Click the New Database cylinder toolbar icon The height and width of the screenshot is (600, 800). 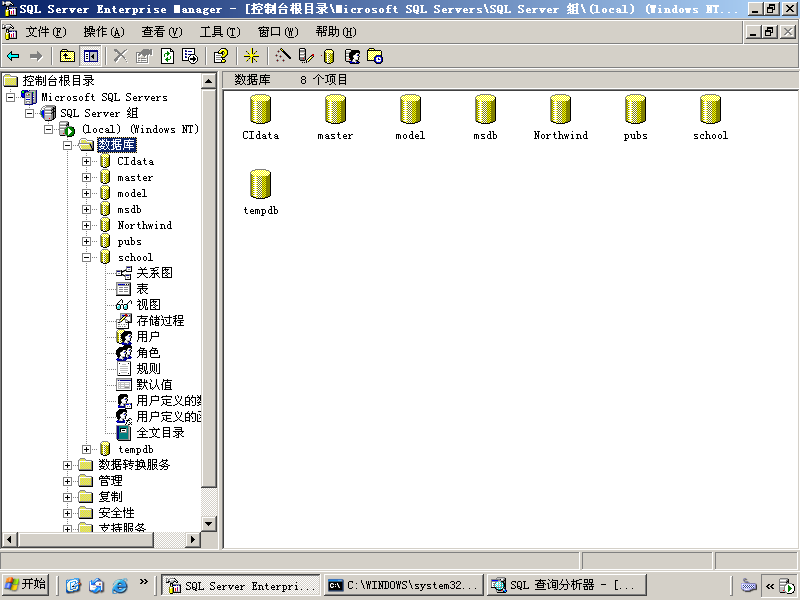[329, 56]
